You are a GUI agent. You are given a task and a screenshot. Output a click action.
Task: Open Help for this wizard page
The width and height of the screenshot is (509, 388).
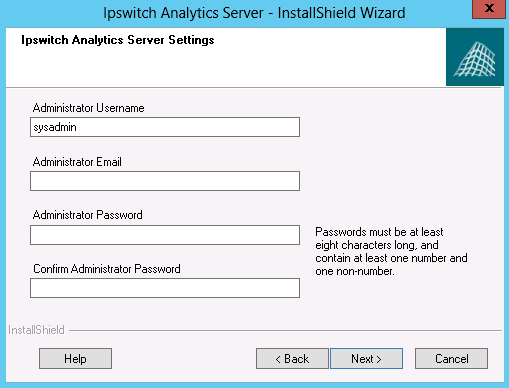pos(75,359)
